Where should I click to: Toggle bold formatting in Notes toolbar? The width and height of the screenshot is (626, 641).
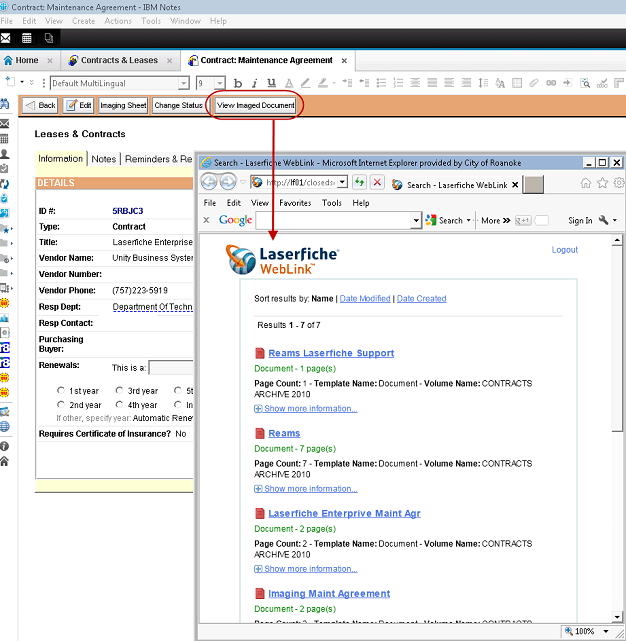238,83
